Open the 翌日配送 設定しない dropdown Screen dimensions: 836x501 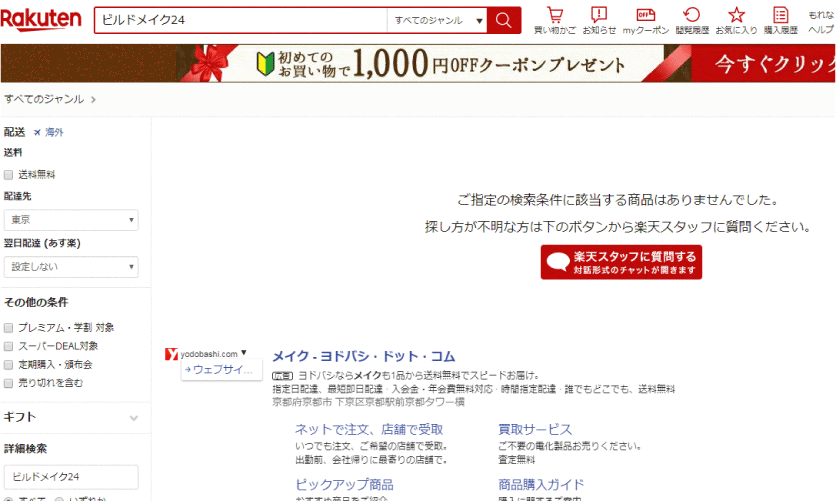click(x=71, y=266)
